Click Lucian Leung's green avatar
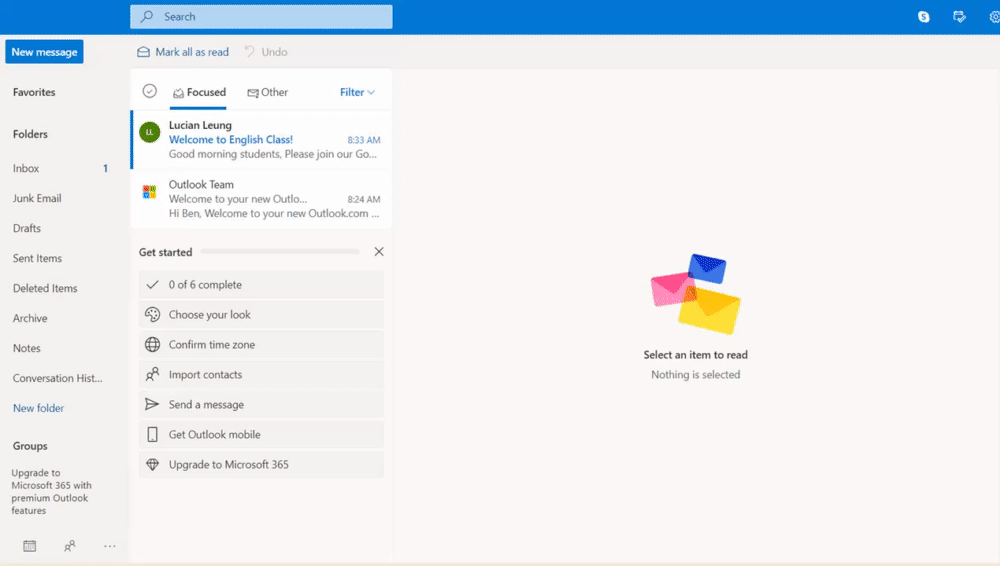 [x=150, y=132]
